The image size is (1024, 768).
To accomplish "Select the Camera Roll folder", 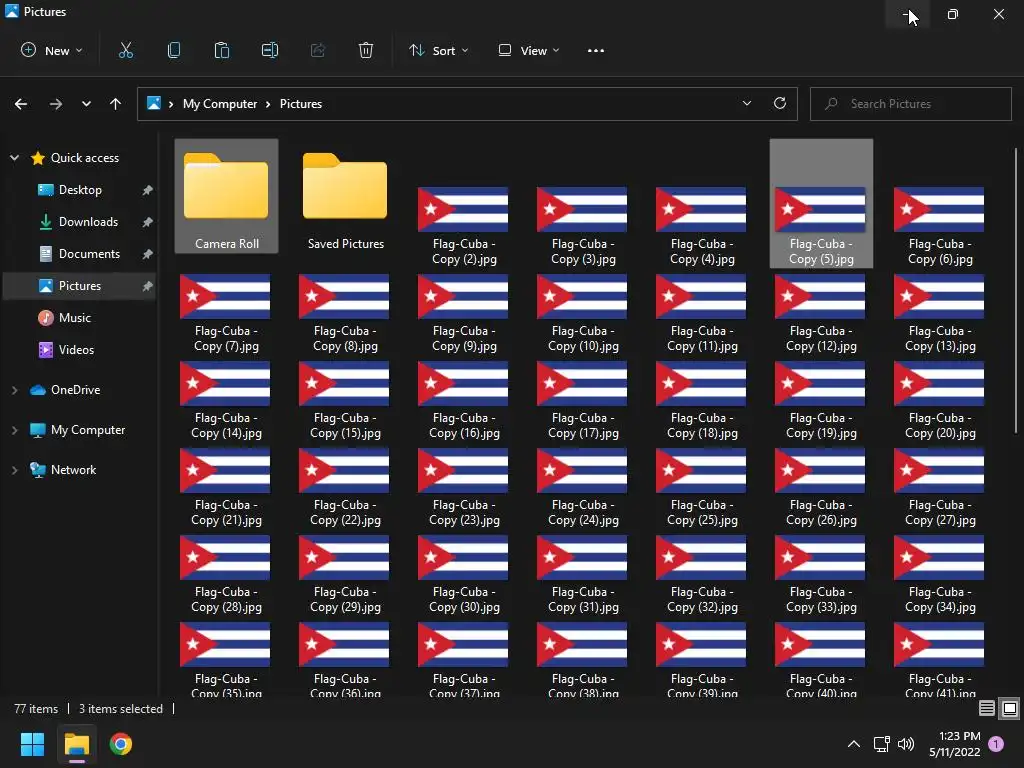I will point(226,196).
